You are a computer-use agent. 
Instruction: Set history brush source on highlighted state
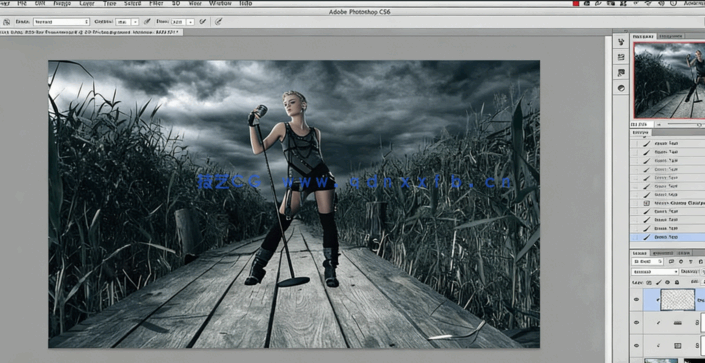pyautogui.click(x=635, y=237)
